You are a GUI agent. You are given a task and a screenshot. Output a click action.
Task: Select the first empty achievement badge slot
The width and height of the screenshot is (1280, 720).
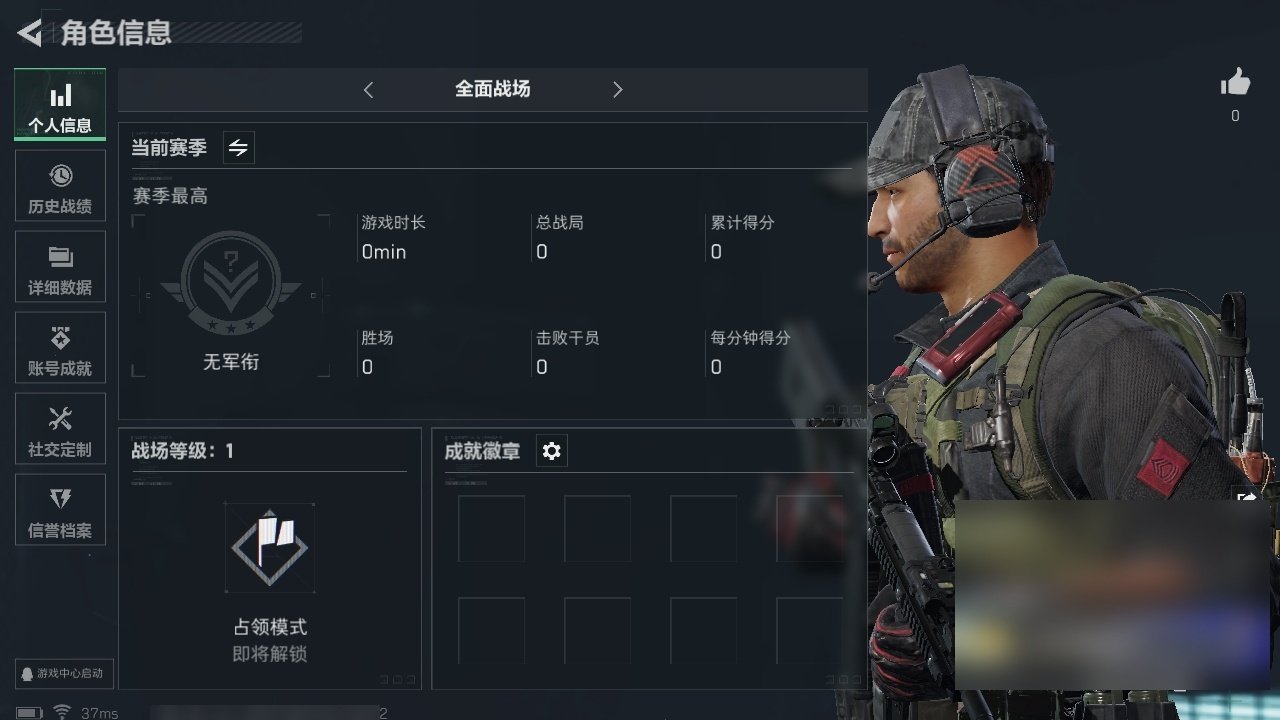point(491,528)
